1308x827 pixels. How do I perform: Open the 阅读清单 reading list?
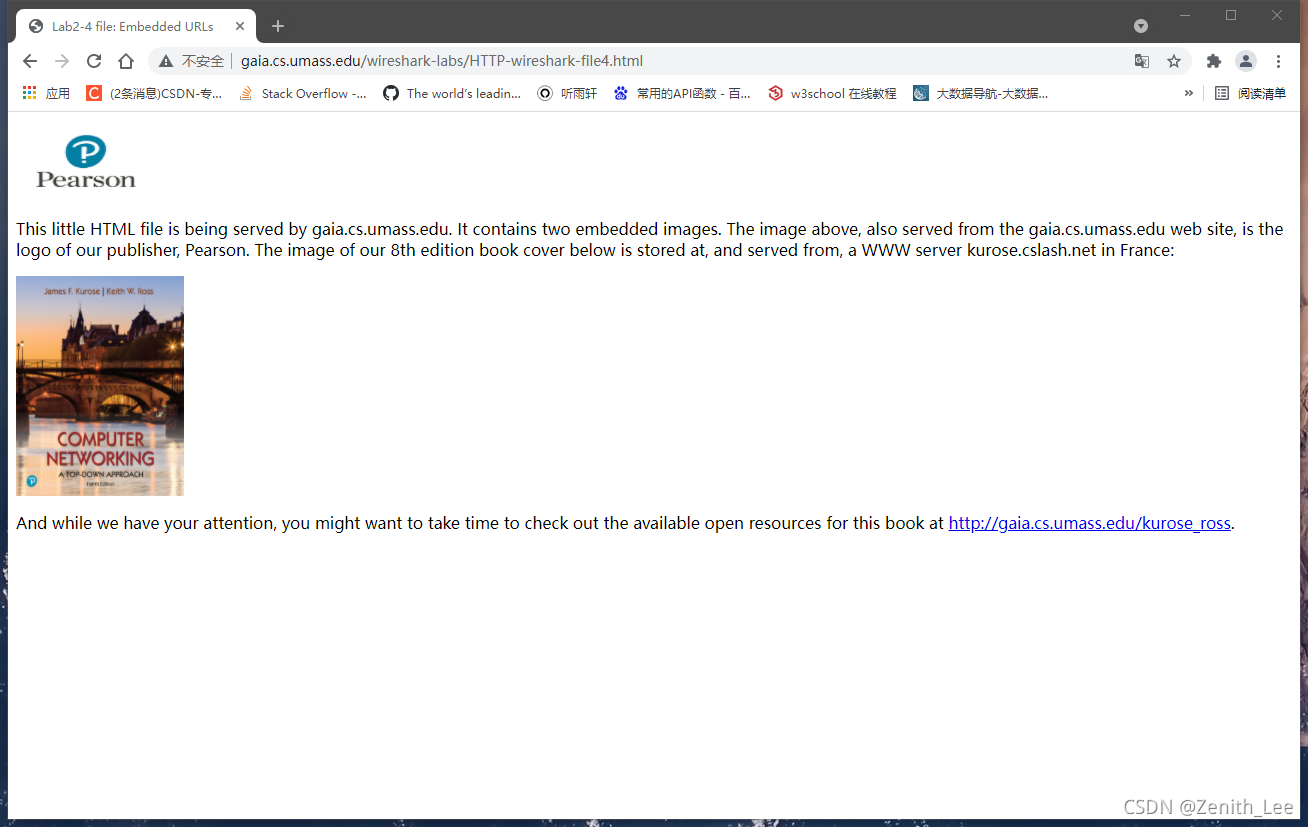[1250, 93]
